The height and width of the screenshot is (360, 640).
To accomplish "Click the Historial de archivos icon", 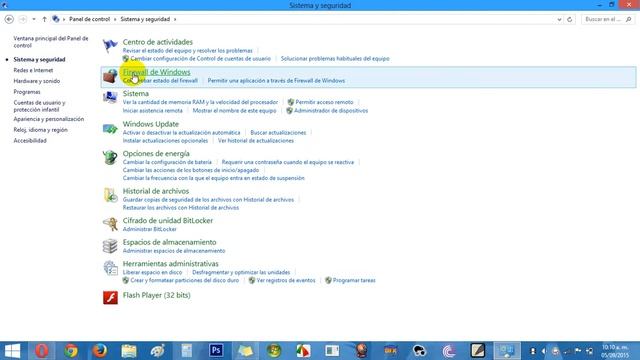I will [110, 195].
